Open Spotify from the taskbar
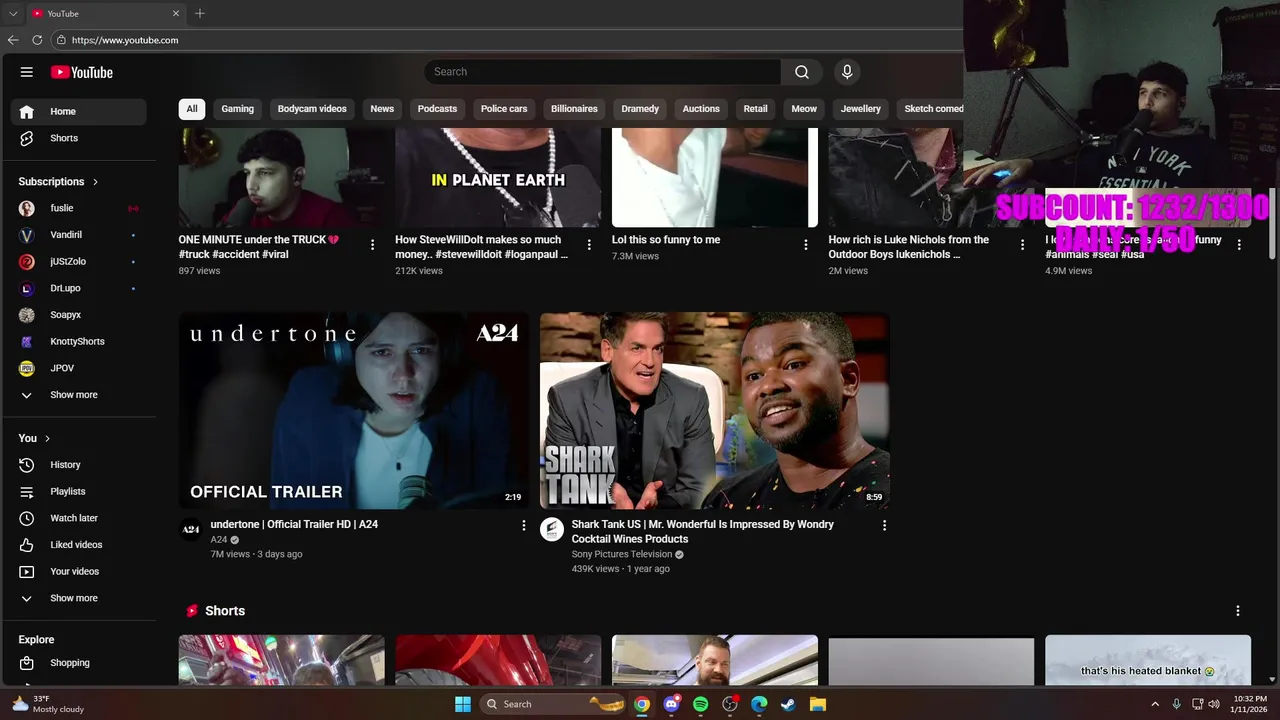1280x720 pixels. pyautogui.click(x=701, y=704)
